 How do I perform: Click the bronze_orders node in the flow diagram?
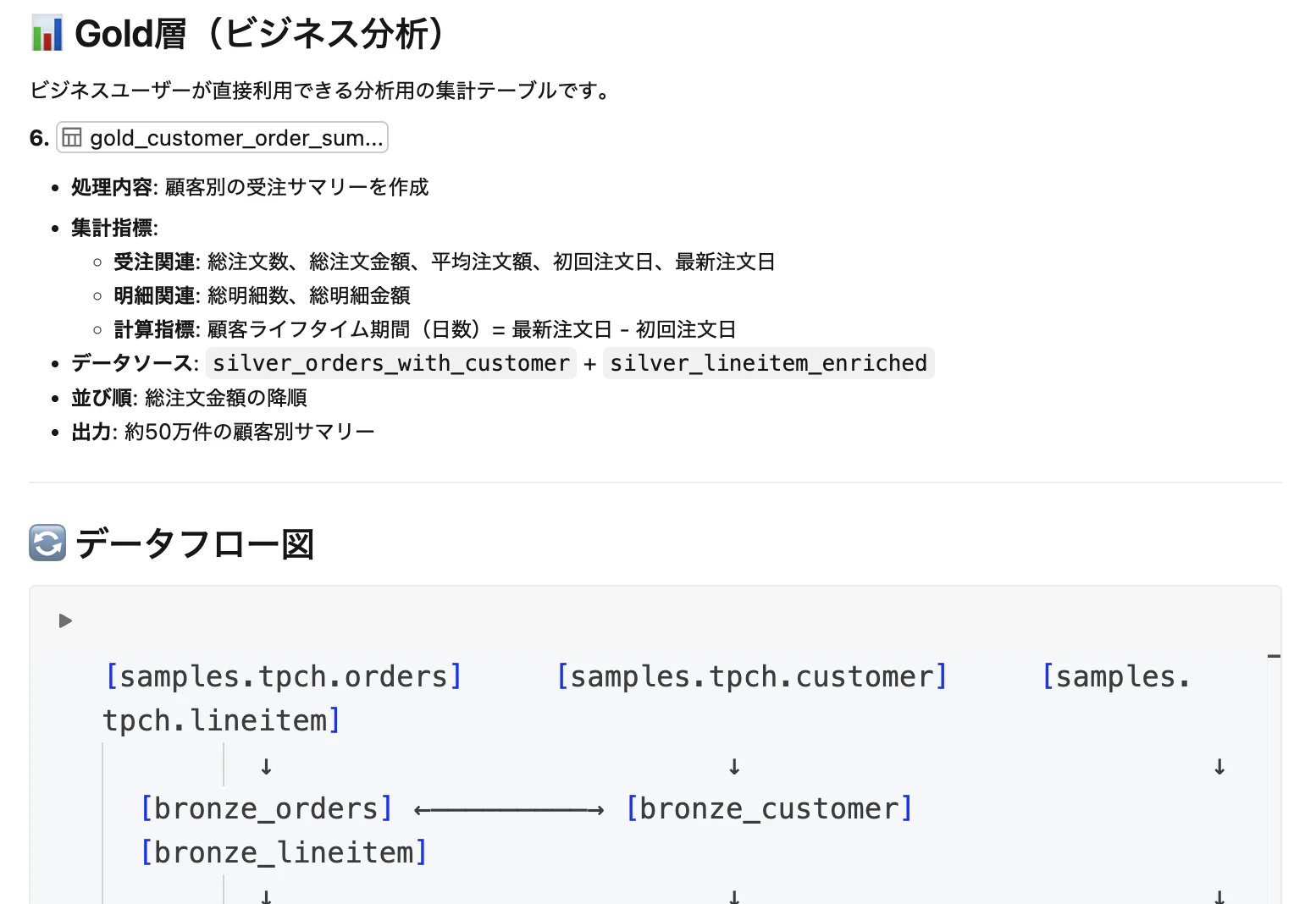tap(267, 808)
